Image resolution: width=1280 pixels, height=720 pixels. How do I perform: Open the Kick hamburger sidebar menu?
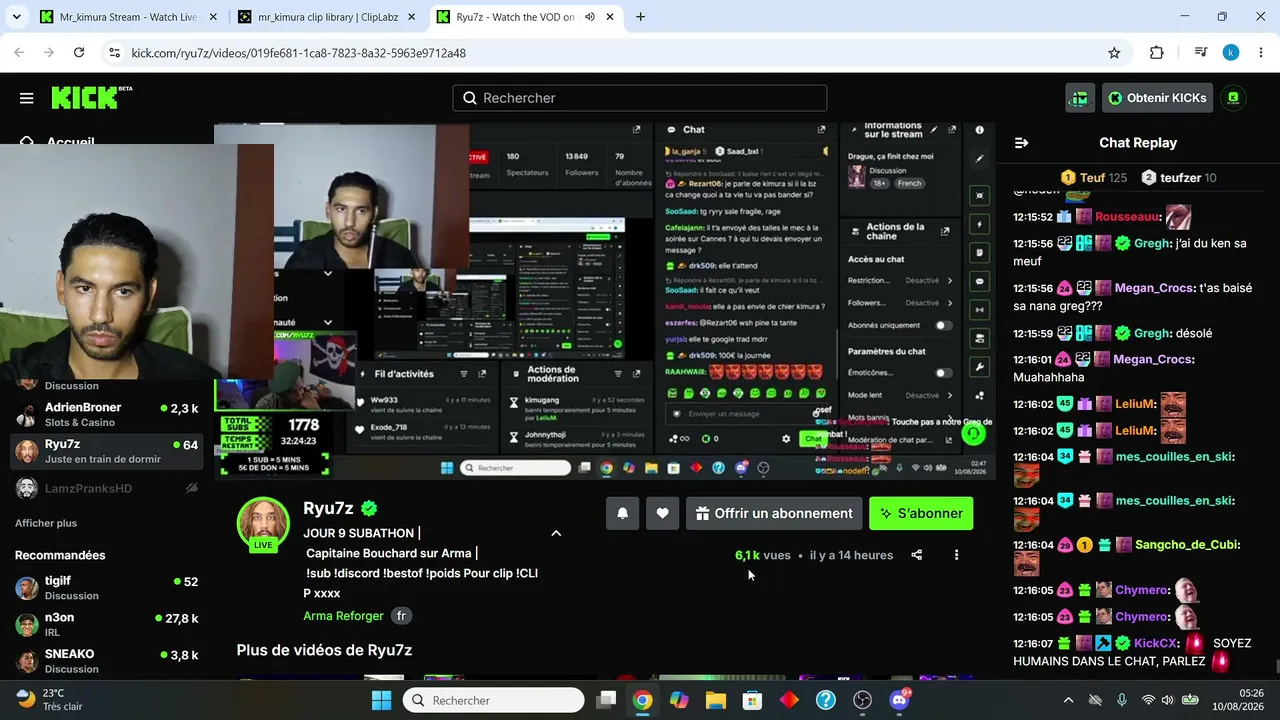pos(26,98)
